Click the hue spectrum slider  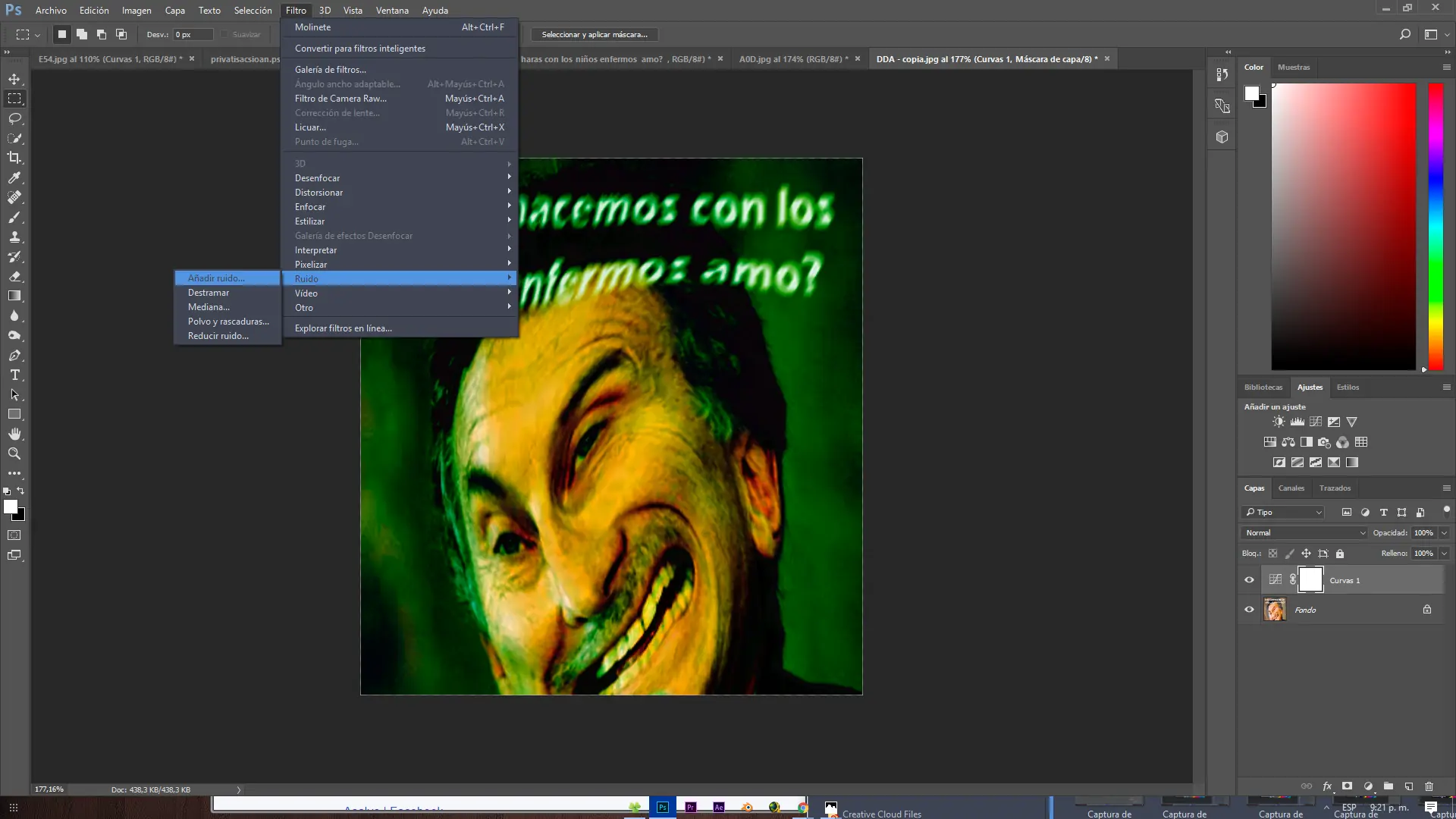1436,226
